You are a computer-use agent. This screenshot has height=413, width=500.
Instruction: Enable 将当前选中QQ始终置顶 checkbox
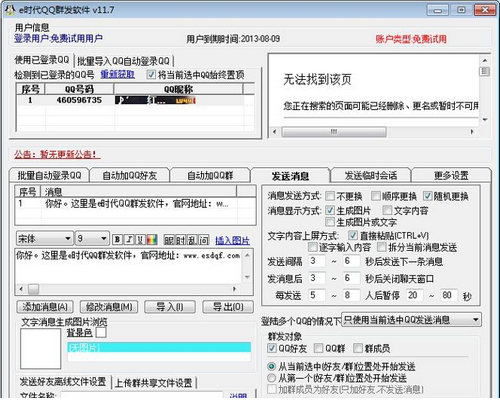(x=151, y=74)
